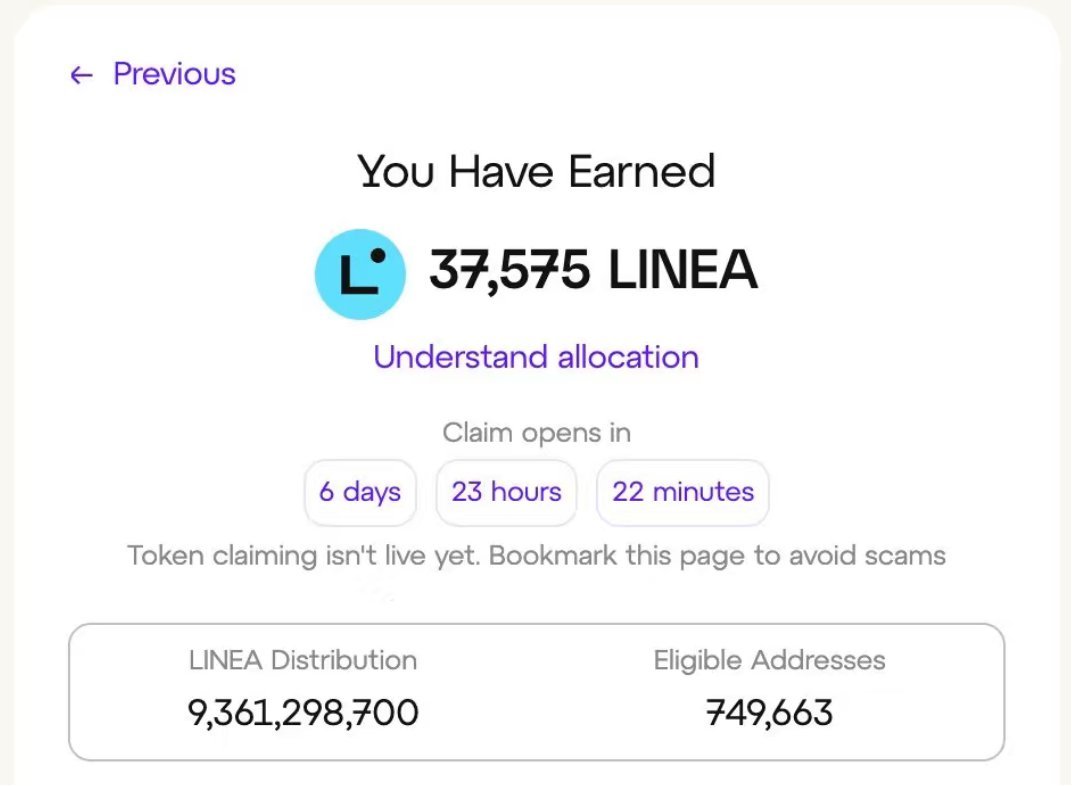Click the back arrow icon beside Previous
This screenshot has width=1072, height=786.
81,74
